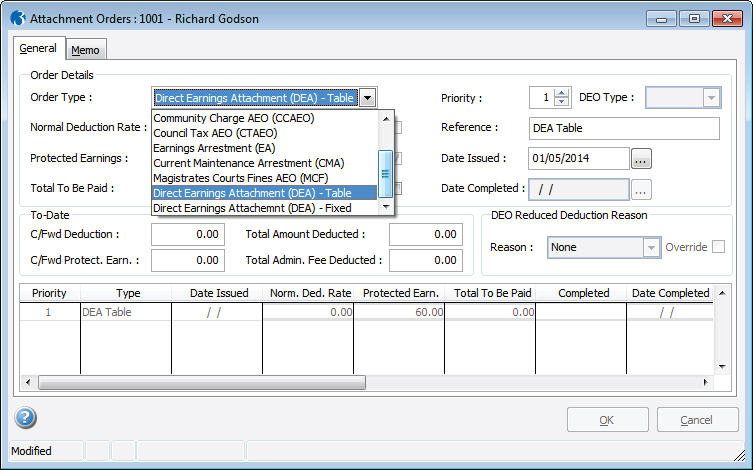Click the C/Fwd Deduction amount field

188,234
